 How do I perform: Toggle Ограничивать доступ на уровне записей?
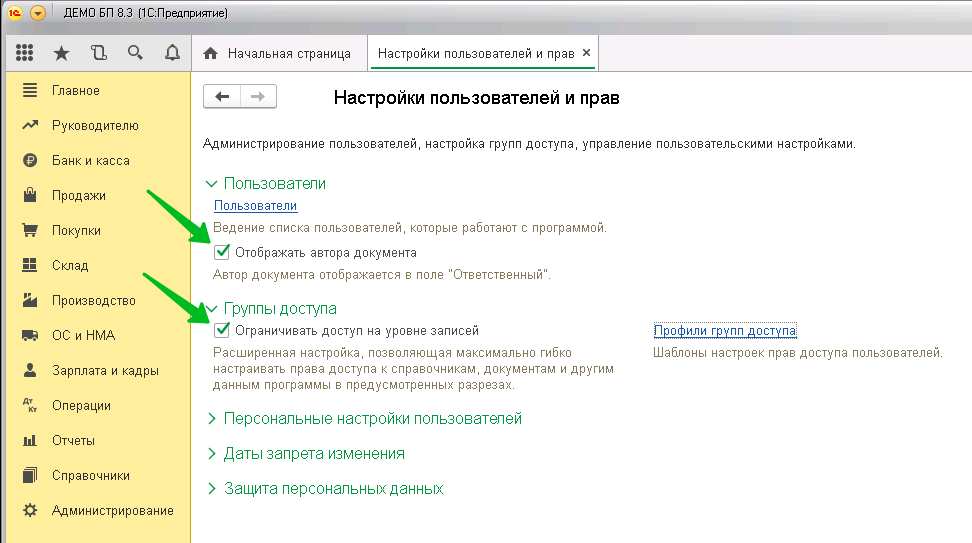pos(222,330)
